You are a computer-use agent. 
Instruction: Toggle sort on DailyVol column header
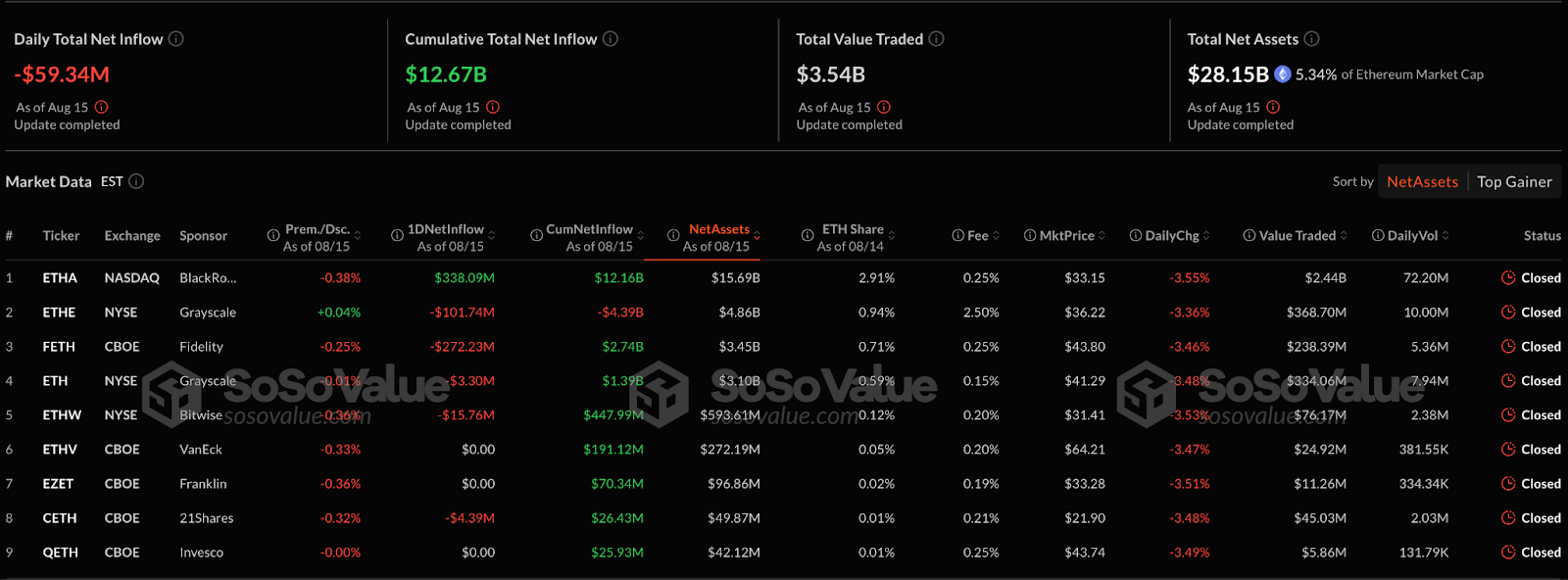(x=1445, y=236)
